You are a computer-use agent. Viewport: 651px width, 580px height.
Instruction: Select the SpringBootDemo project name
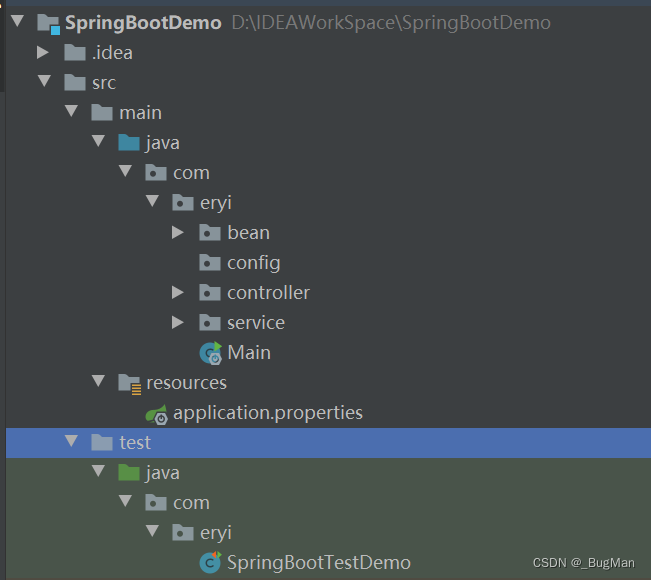click(x=143, y=23)
